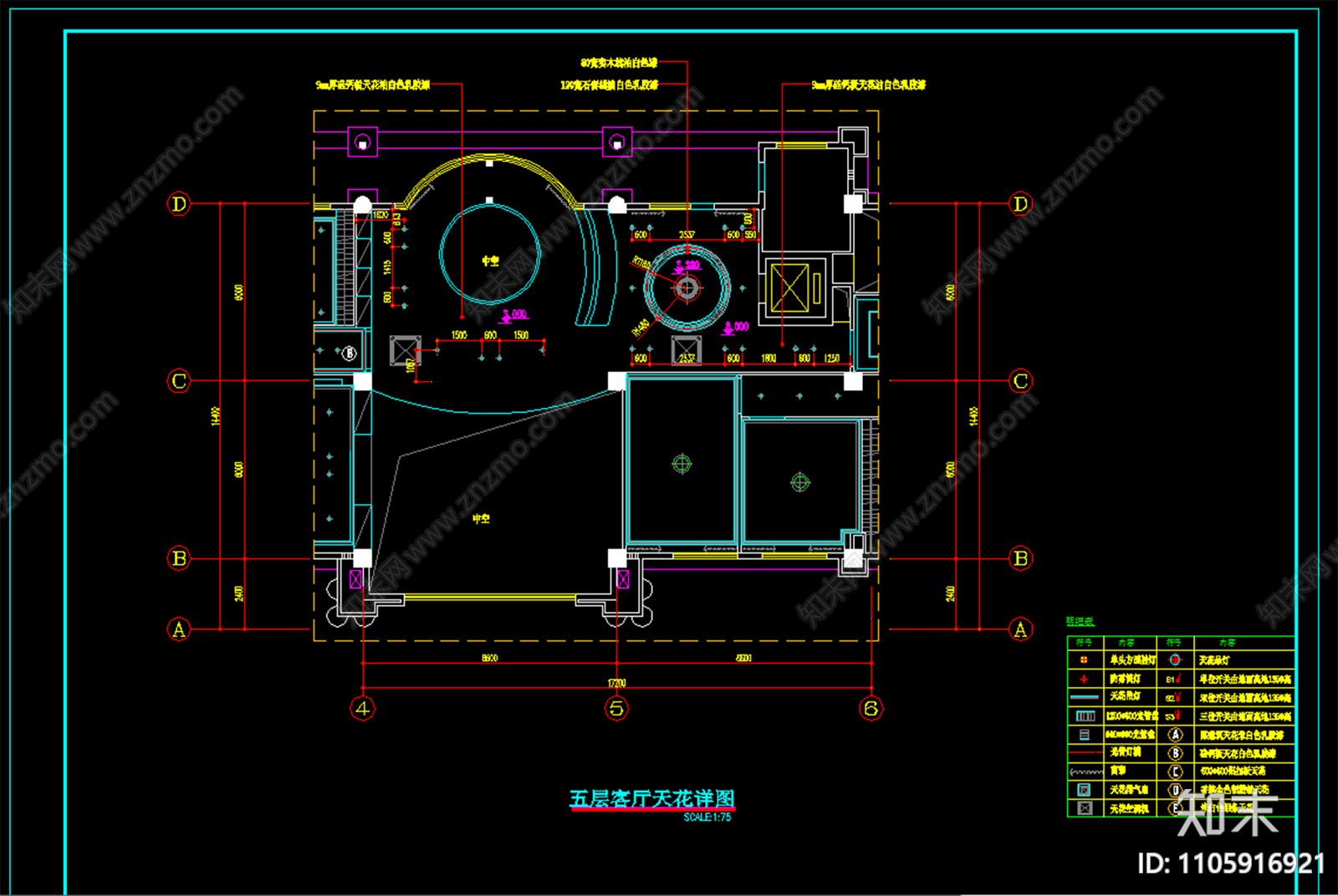Click the legend text 天花吊灯

point(1214,659)
